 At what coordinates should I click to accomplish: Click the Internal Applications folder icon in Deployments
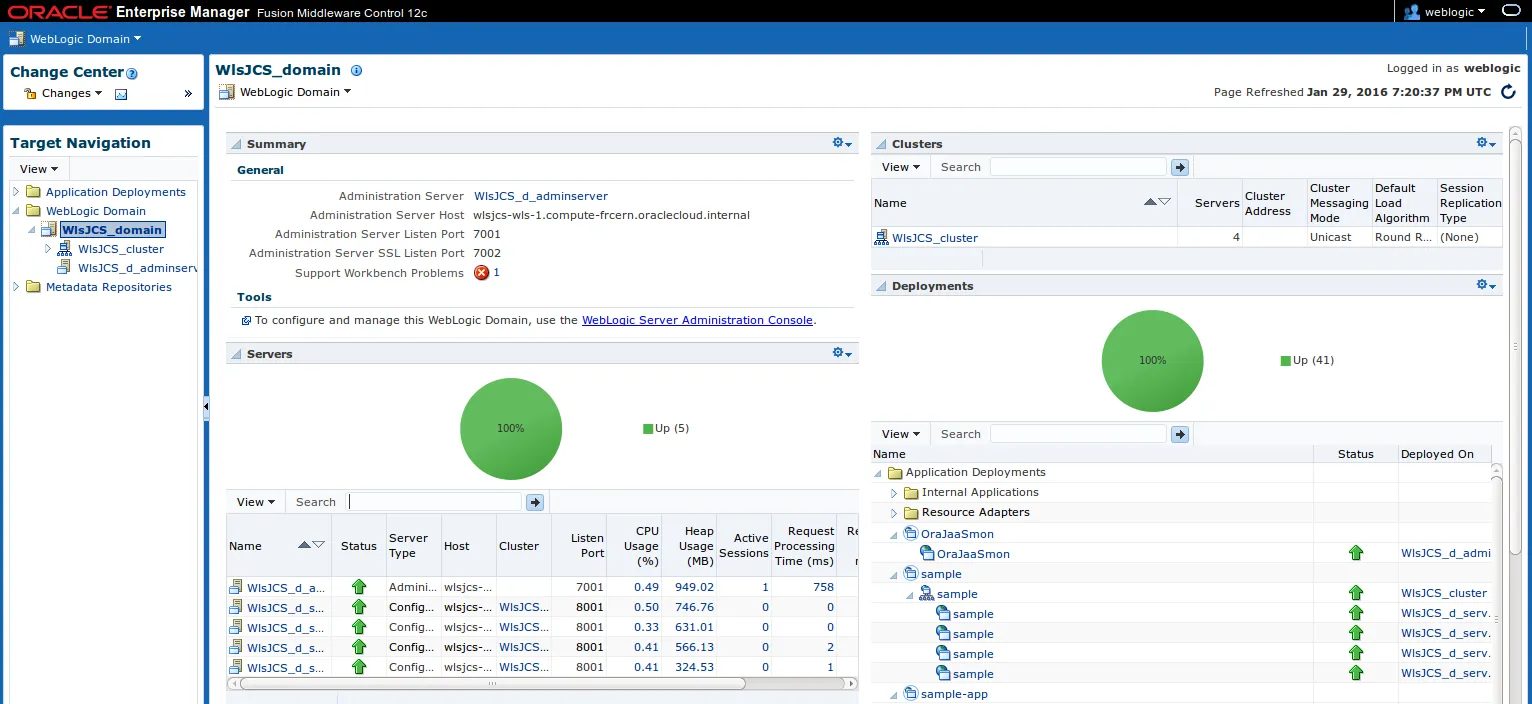point(911,493)
